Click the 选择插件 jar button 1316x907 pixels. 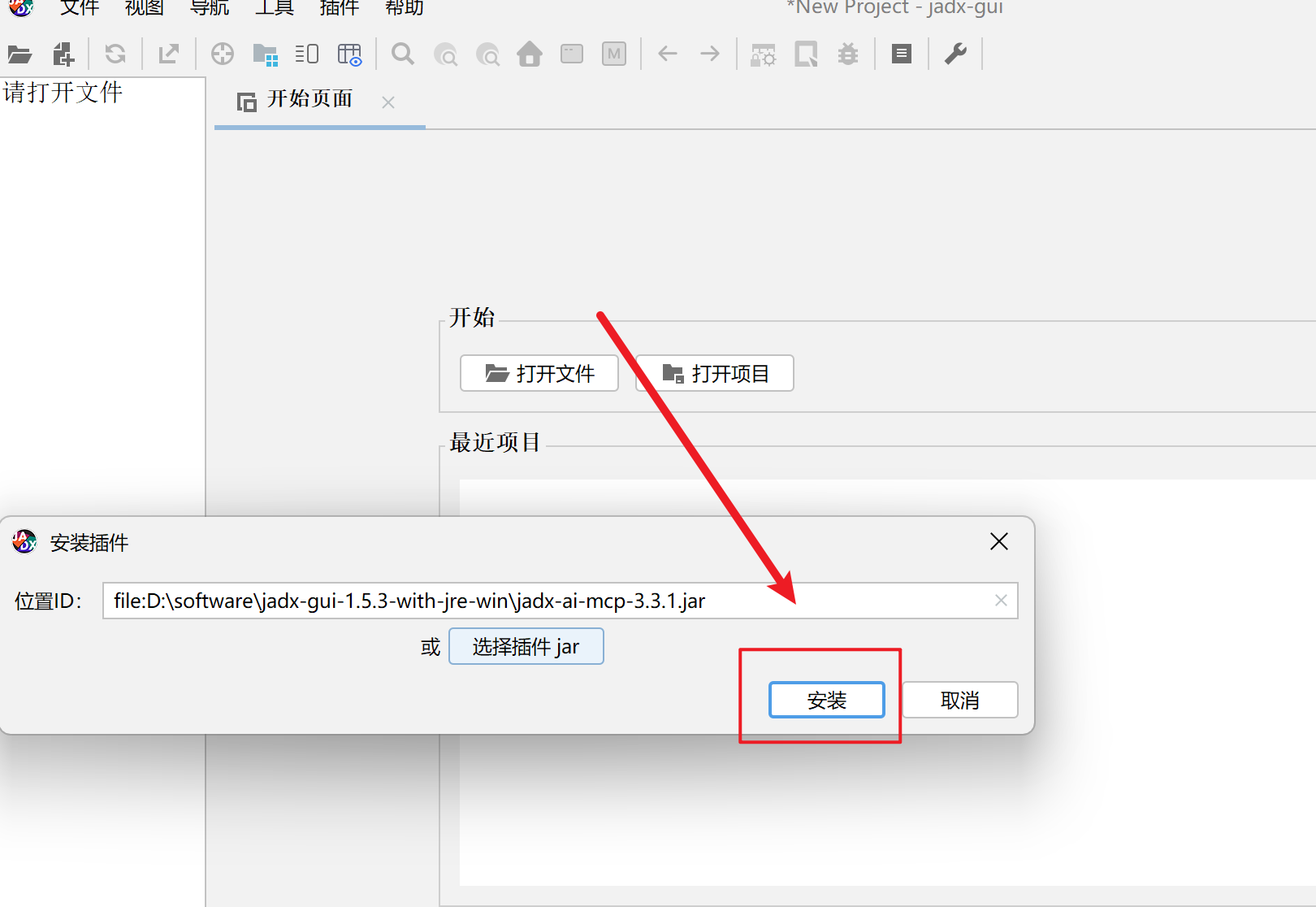(x=526, y=646)
